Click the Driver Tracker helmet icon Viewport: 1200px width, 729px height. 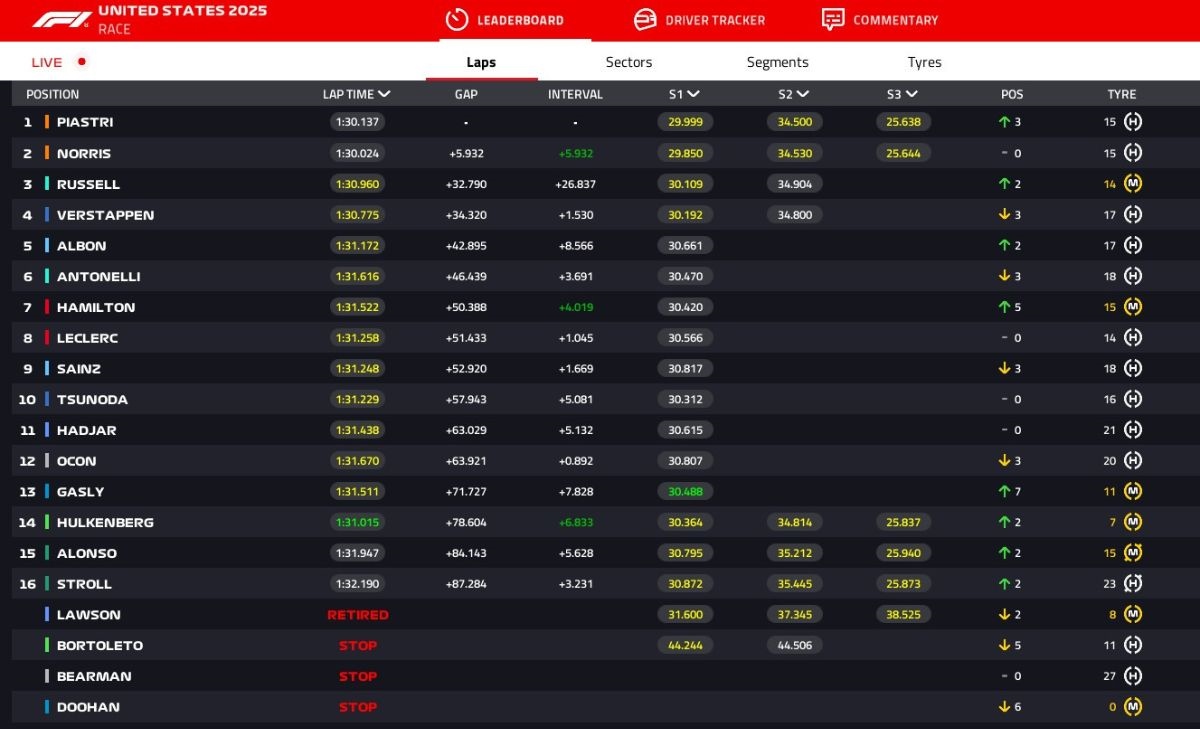pos(646,20)
